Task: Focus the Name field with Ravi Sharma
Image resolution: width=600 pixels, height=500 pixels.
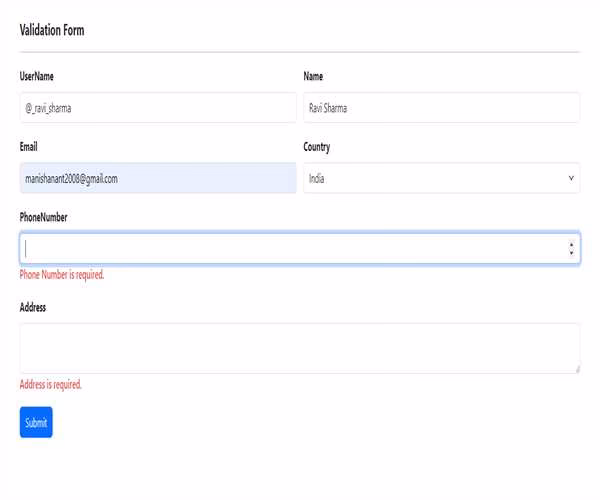Action: coord(441,108)
